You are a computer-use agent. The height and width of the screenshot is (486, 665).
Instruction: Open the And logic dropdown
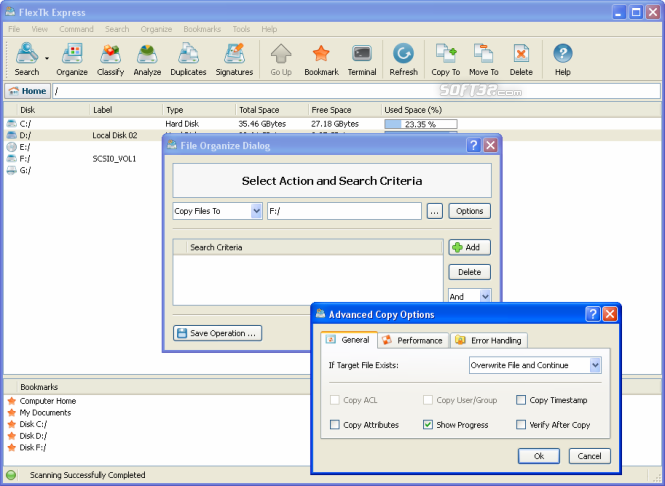coord(469,296)
